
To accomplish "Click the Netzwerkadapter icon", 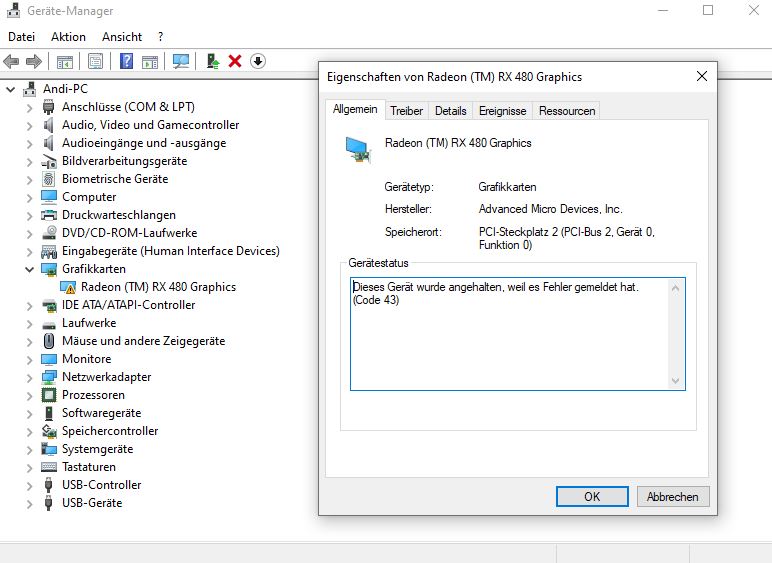I will click(x=49, y=377).
